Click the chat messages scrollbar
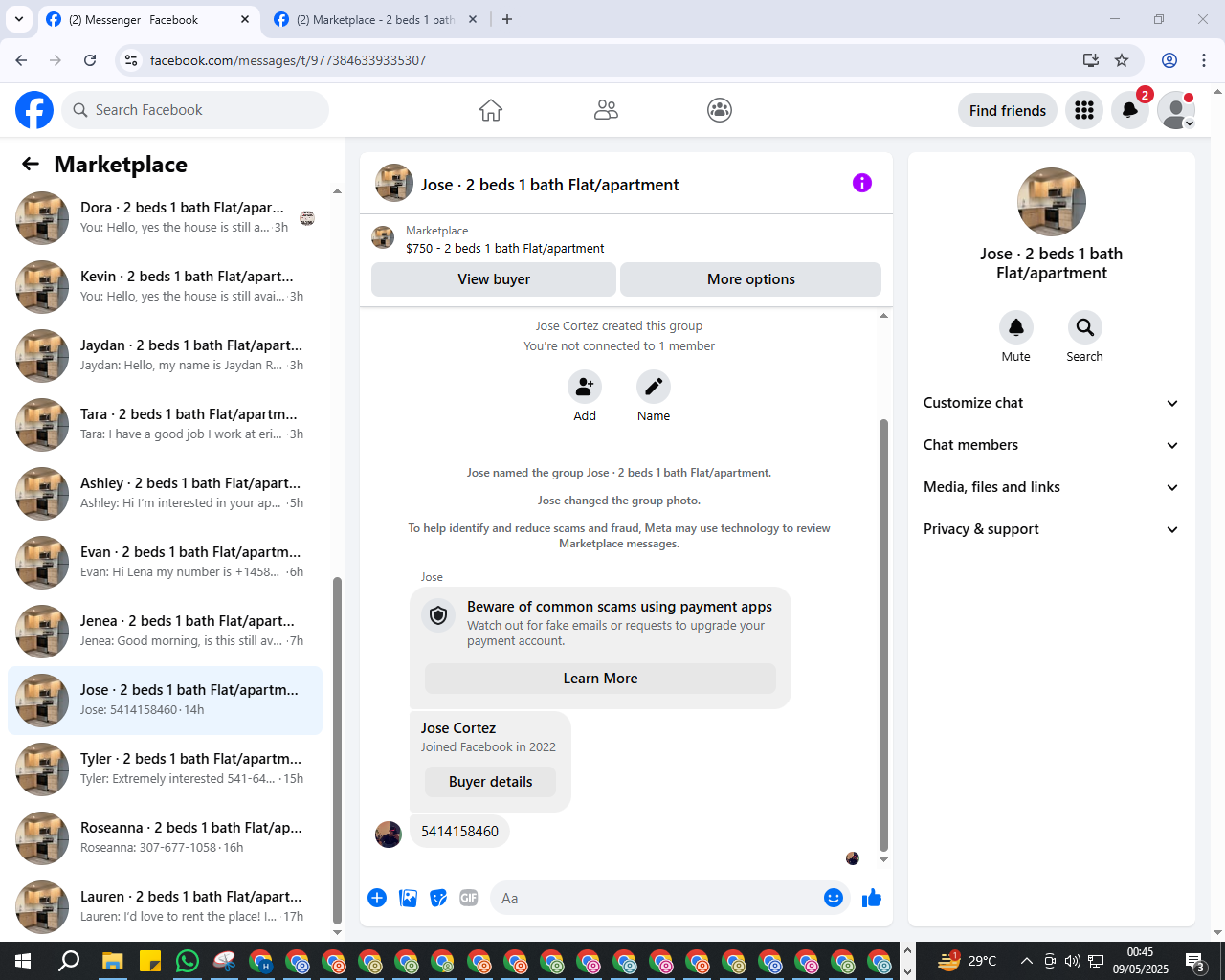Viewport: 1225px width, 980px height. (883, 635)
